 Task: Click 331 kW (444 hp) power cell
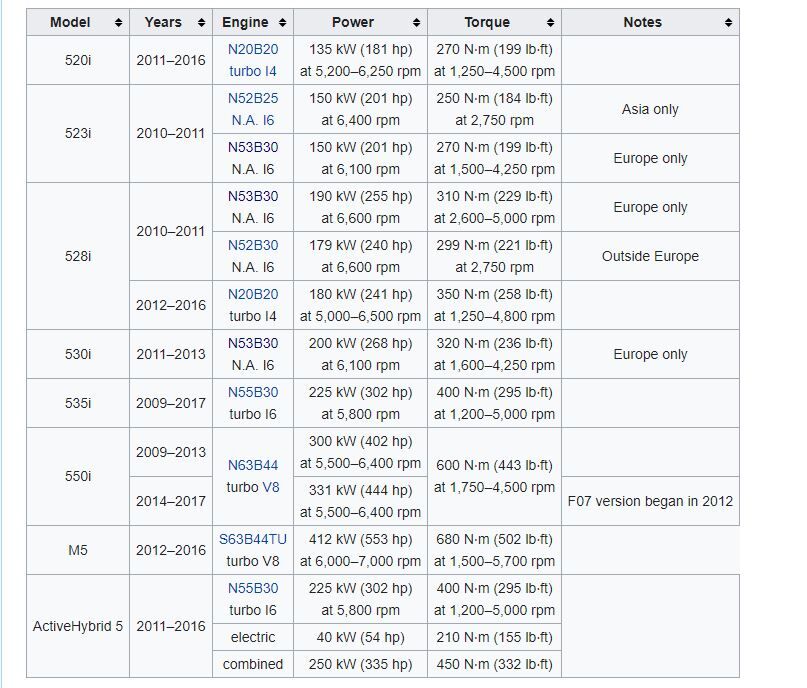360,501
